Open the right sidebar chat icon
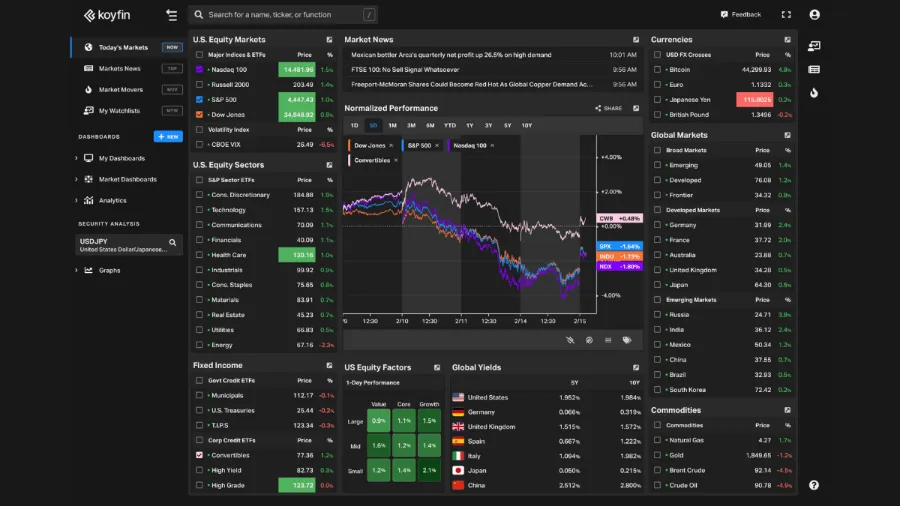This screenshot has width=900, height=506. tap(814, 46)
